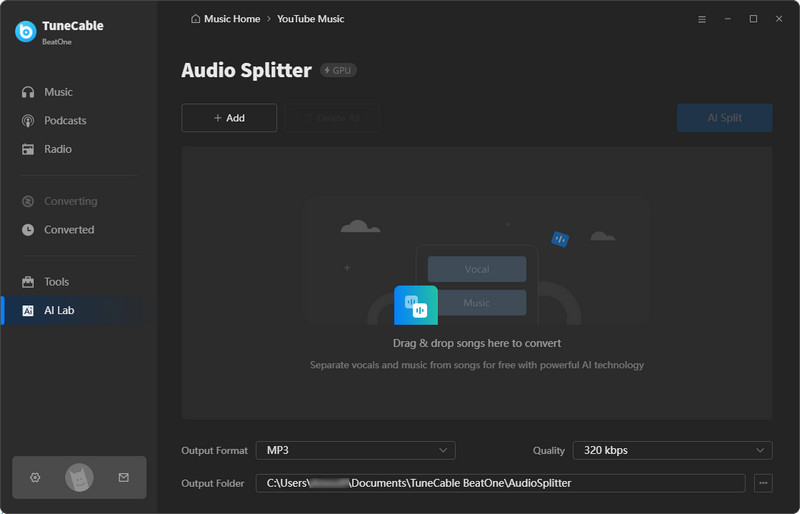Open the mail feedback icon
This screenshot has height=514, width=800.
(x=124, y=478)
